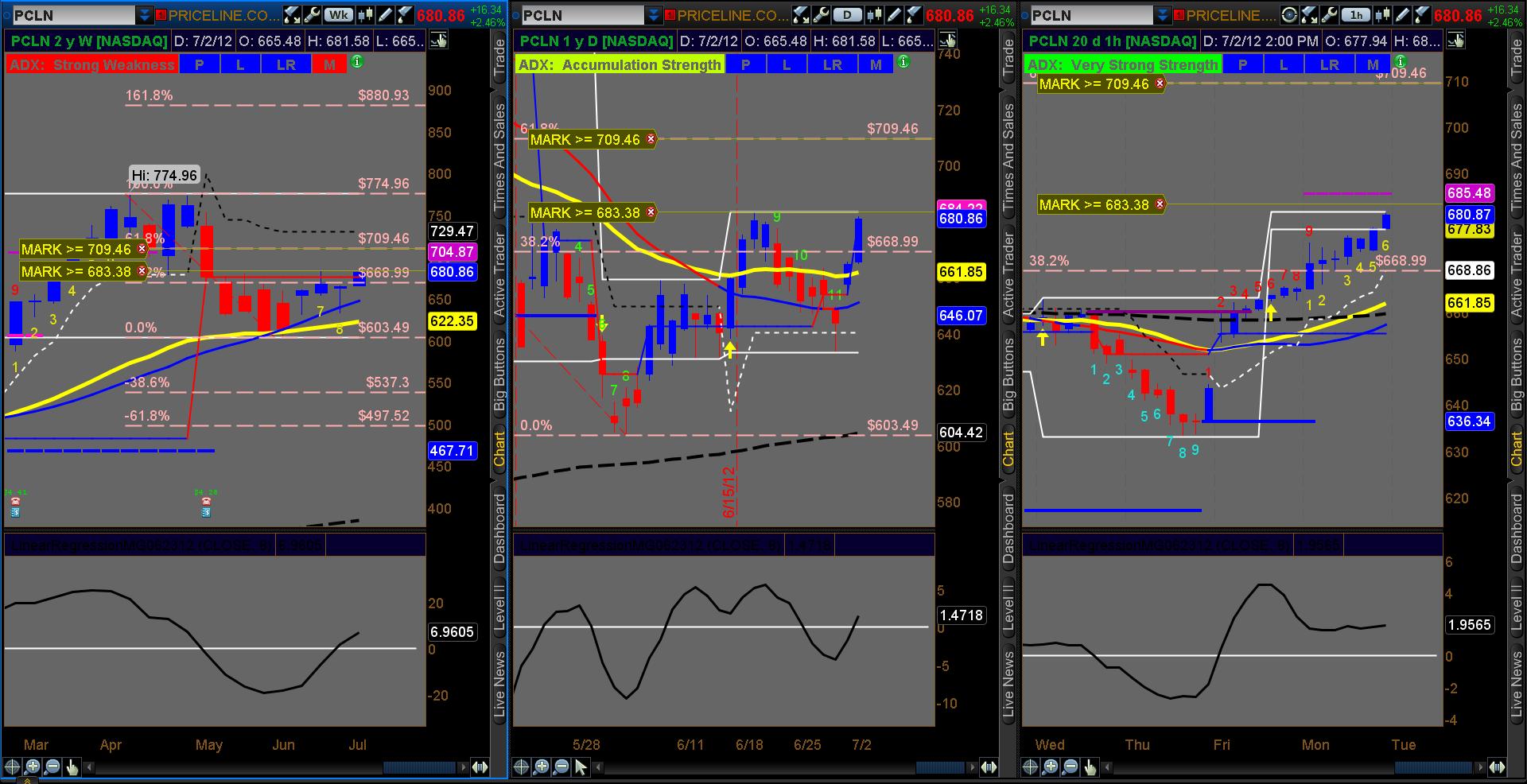Viewport: 1527px width, 784px height.
Task: Open the symbol dropdown on the weekly chart
Action: coord(144,15)
